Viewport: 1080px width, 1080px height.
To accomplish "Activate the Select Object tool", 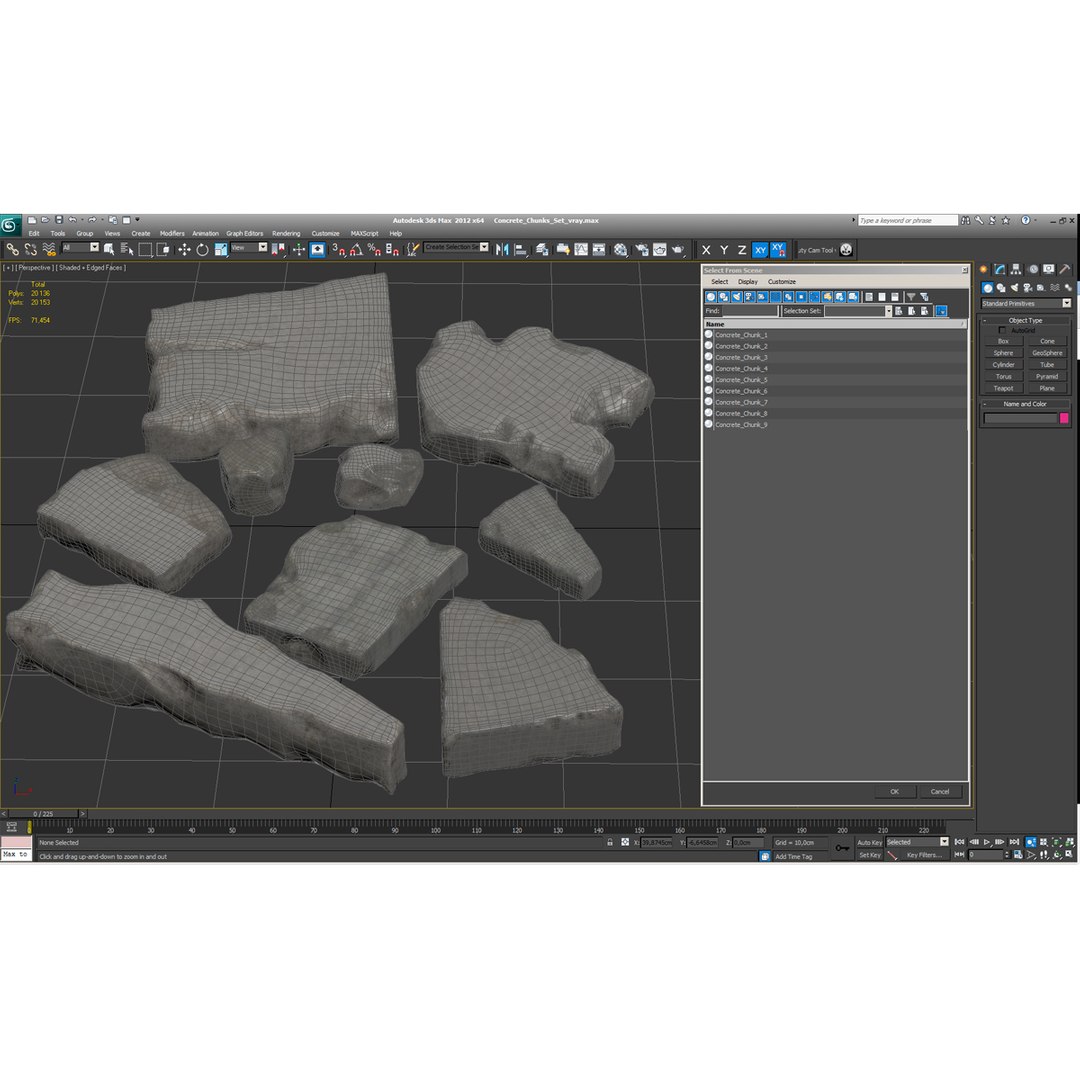I will (x=109, y=250).
